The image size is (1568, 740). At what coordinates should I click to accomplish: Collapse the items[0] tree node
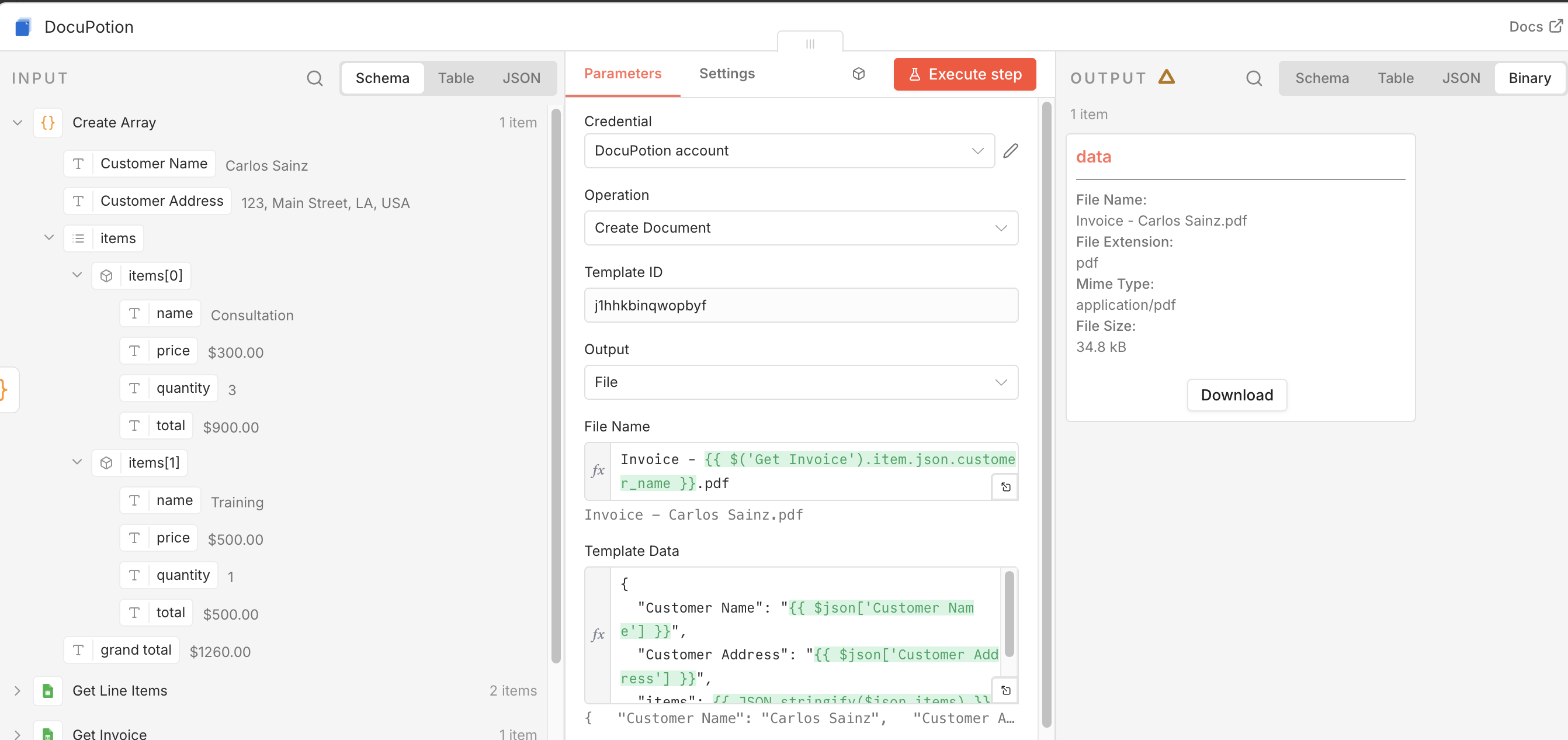tap(77, 275)
